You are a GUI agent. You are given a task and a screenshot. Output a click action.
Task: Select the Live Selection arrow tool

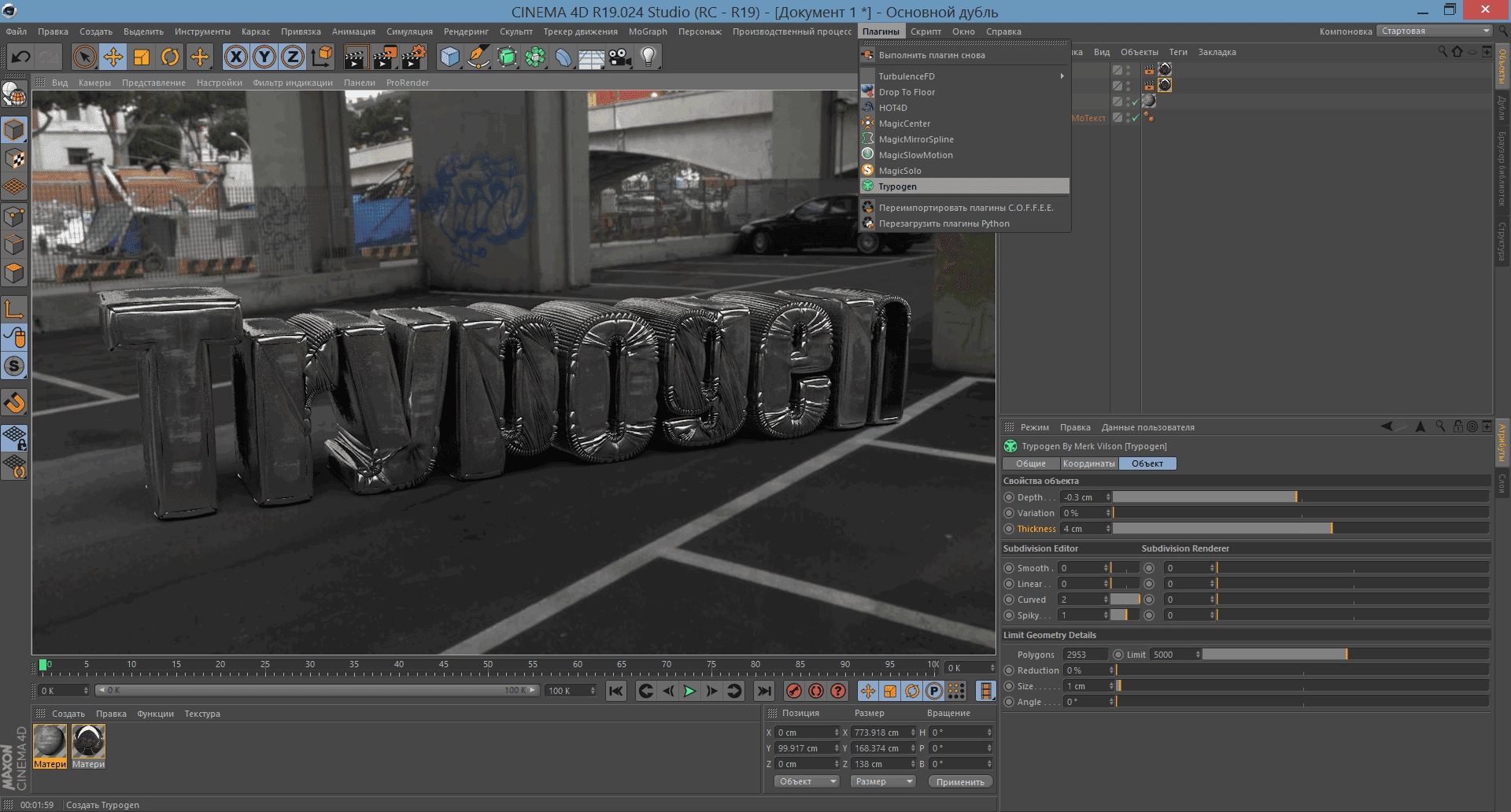84,57
